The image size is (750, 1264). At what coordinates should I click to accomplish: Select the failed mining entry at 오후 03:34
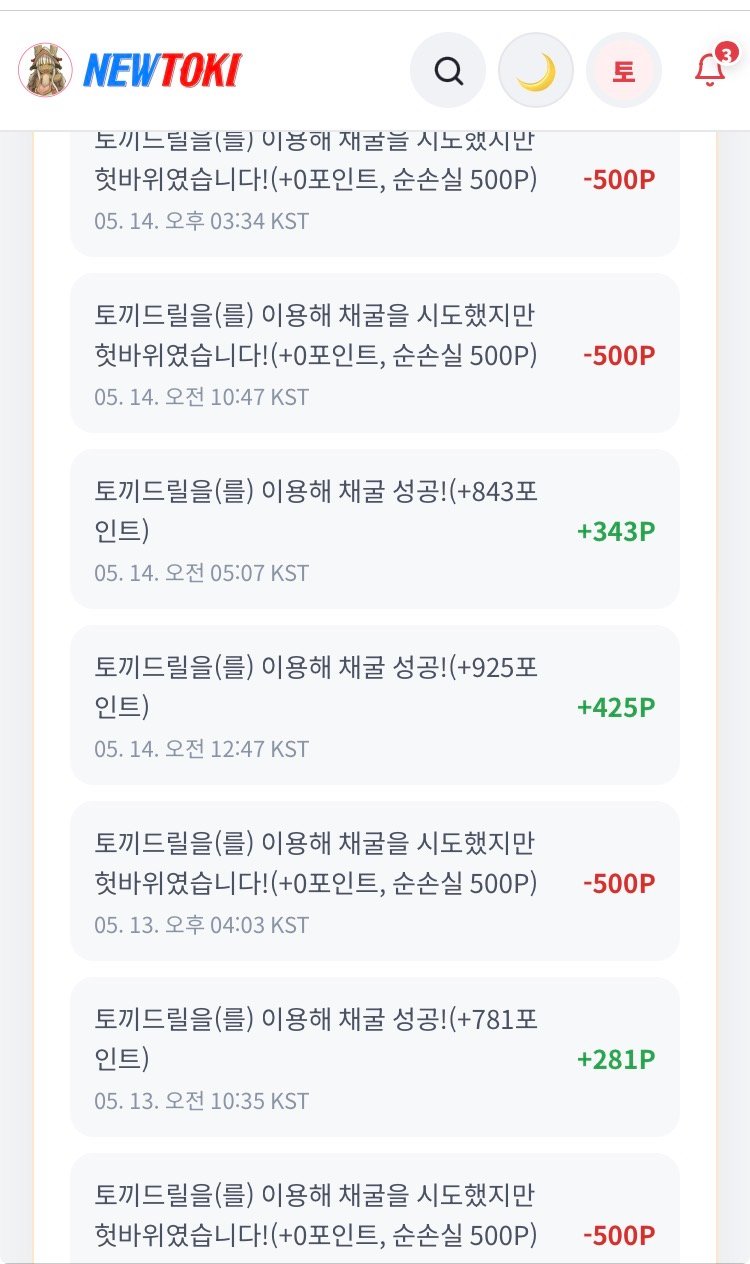(375, 194)
